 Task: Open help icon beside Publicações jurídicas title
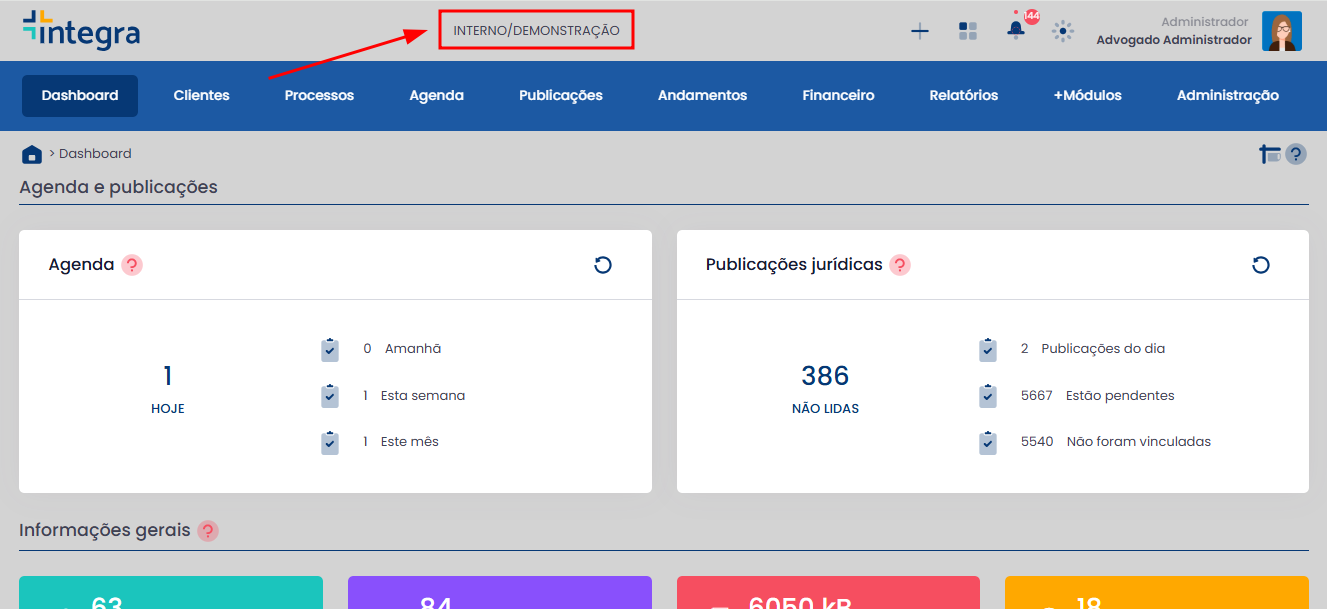[900, 265]
